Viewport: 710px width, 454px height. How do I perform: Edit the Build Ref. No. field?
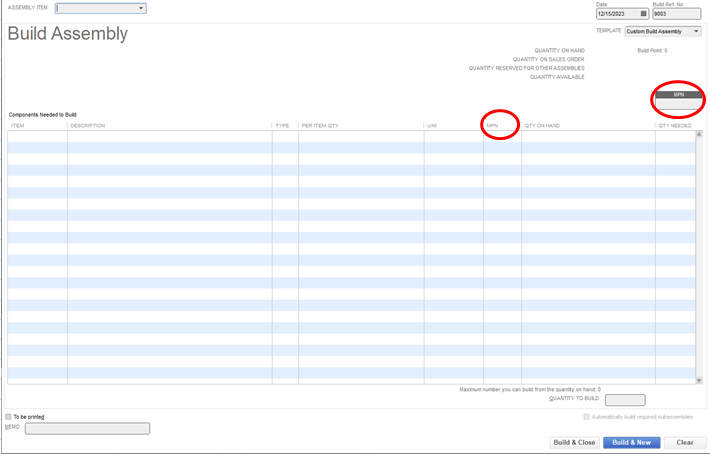(x=676, y=14)
